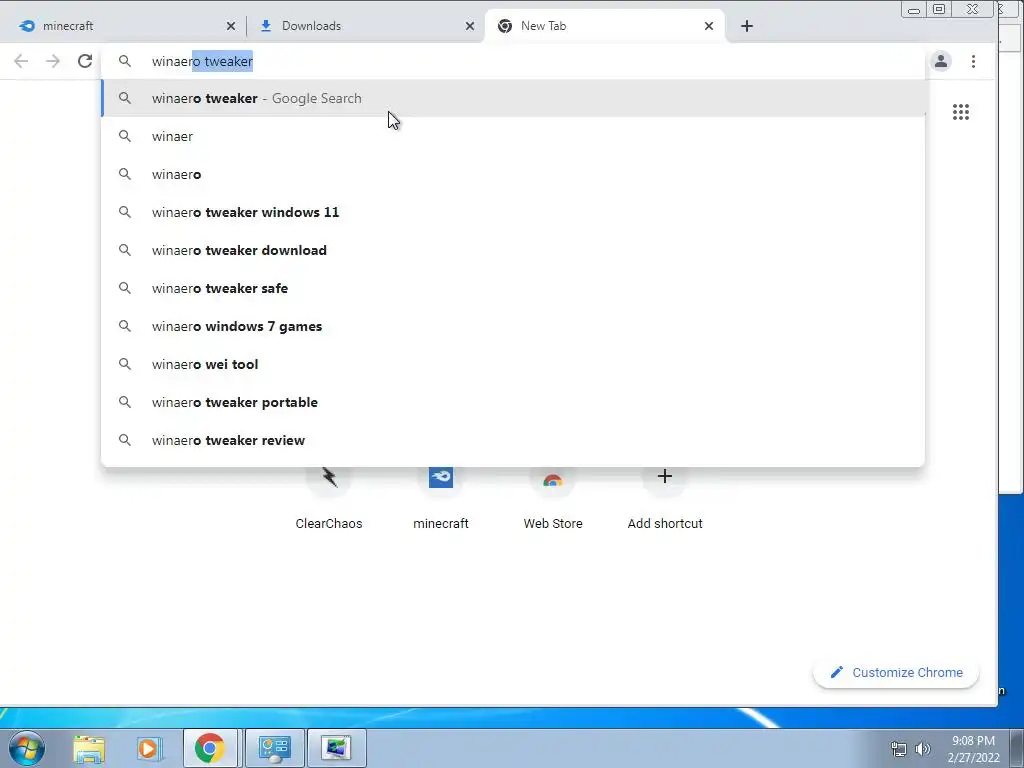
Task: Select 'winaero tweaker review' suggestion
Action: pyautogui.click(x=514, y=440)
